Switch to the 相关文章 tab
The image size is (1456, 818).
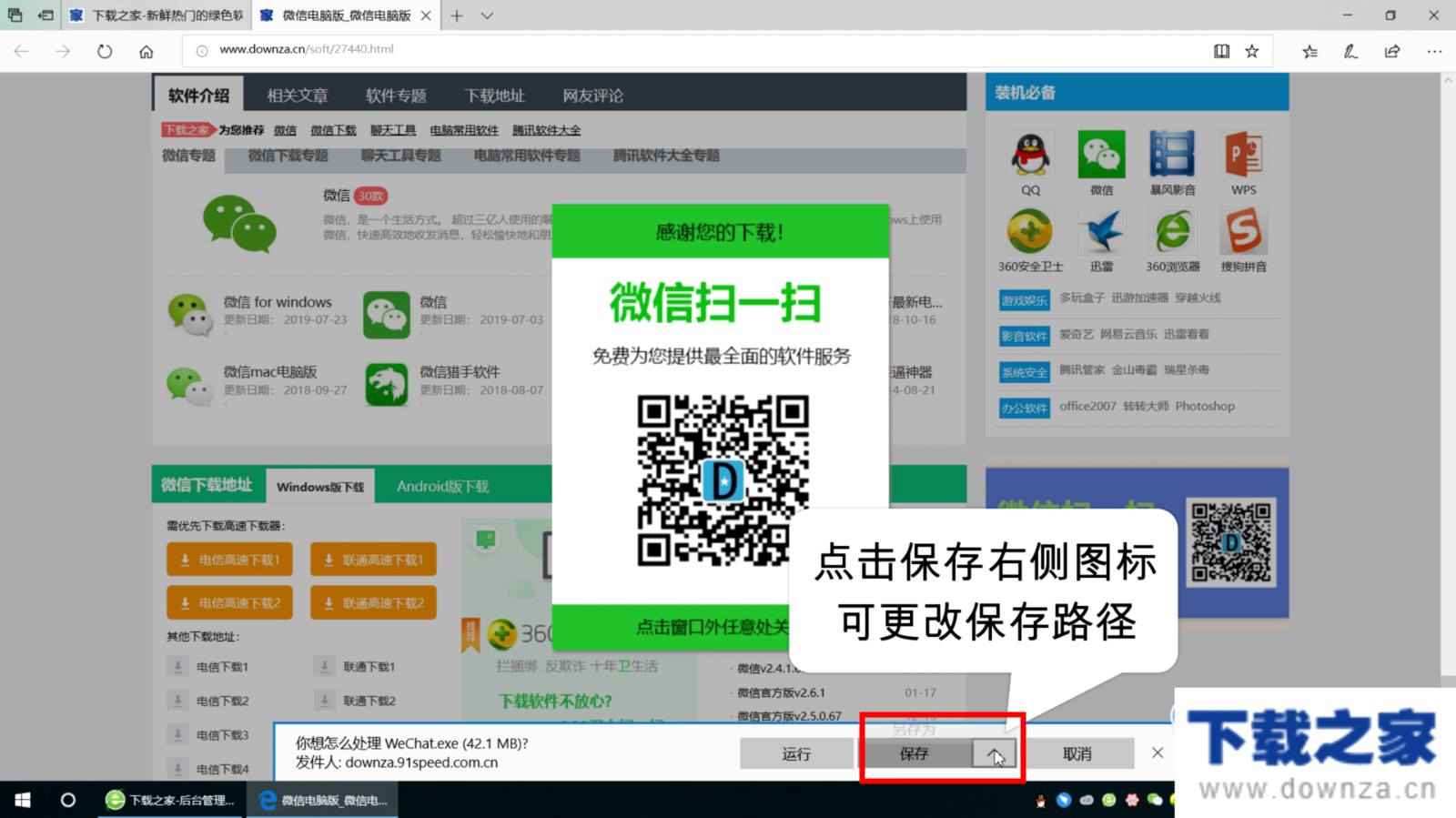click(x=297, y=96)
